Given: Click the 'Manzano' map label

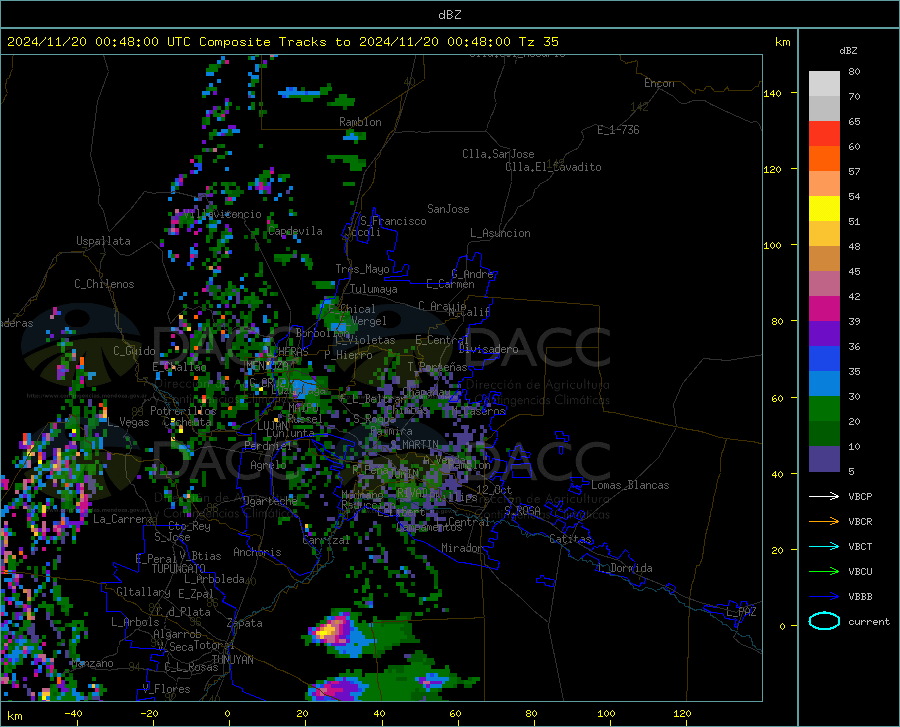Looking at the screenshot, I should [93, 663].
